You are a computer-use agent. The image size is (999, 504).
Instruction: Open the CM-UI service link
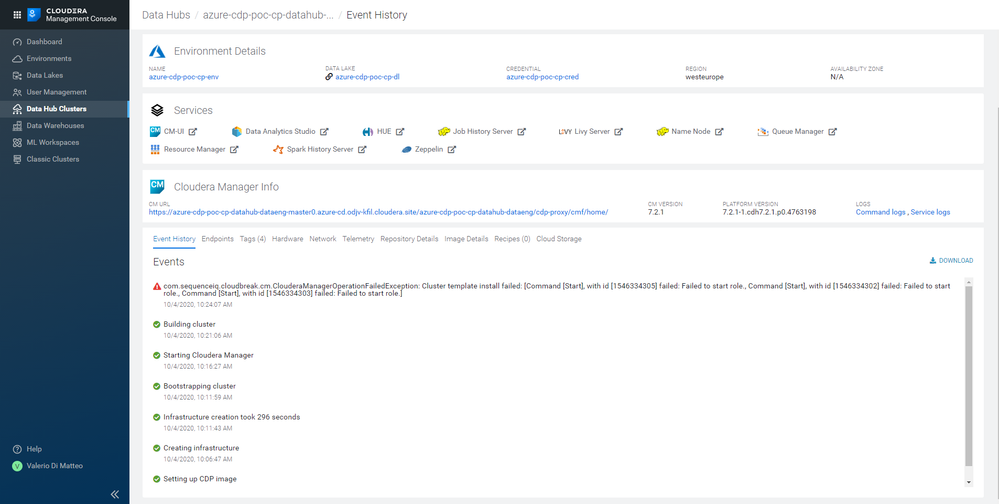(x=174, y=132)
